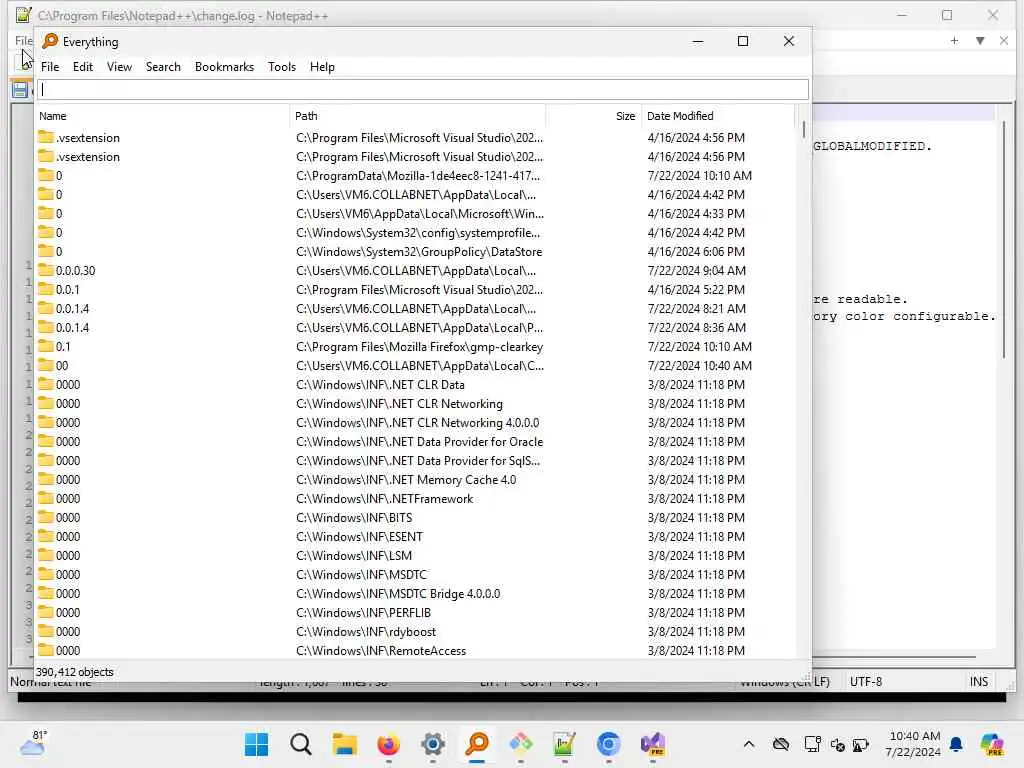1024x768 pixels.
Task: Click Notepad++ save icon in toolbar
Action: [x=20, y=90]
